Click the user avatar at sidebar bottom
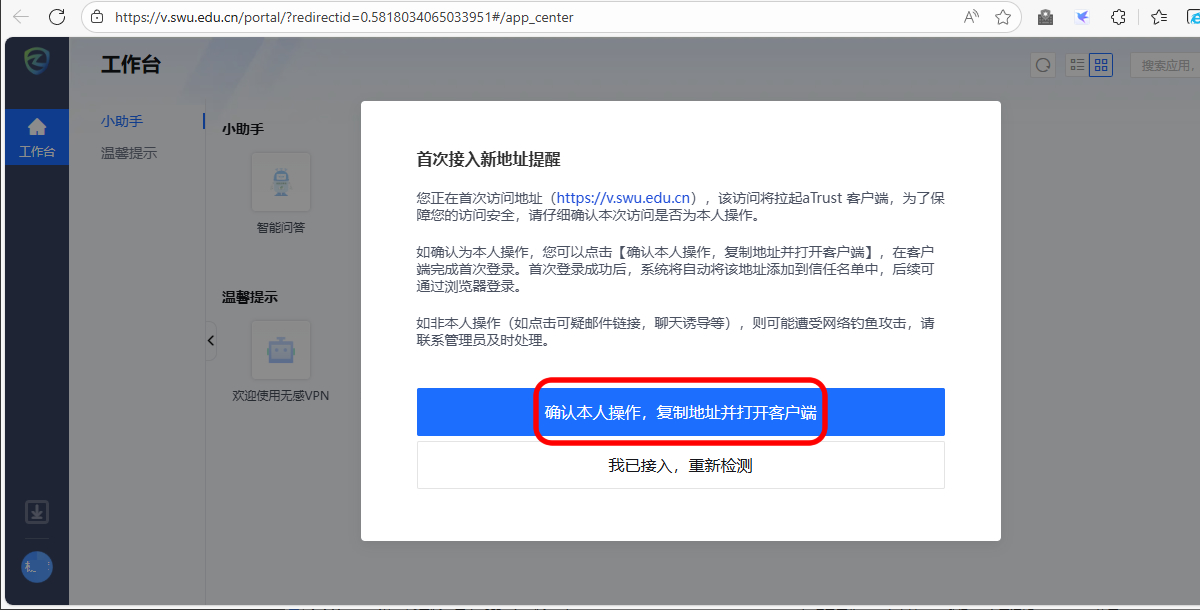Viewport: 1200px width, 610px height. pos(36,567)
